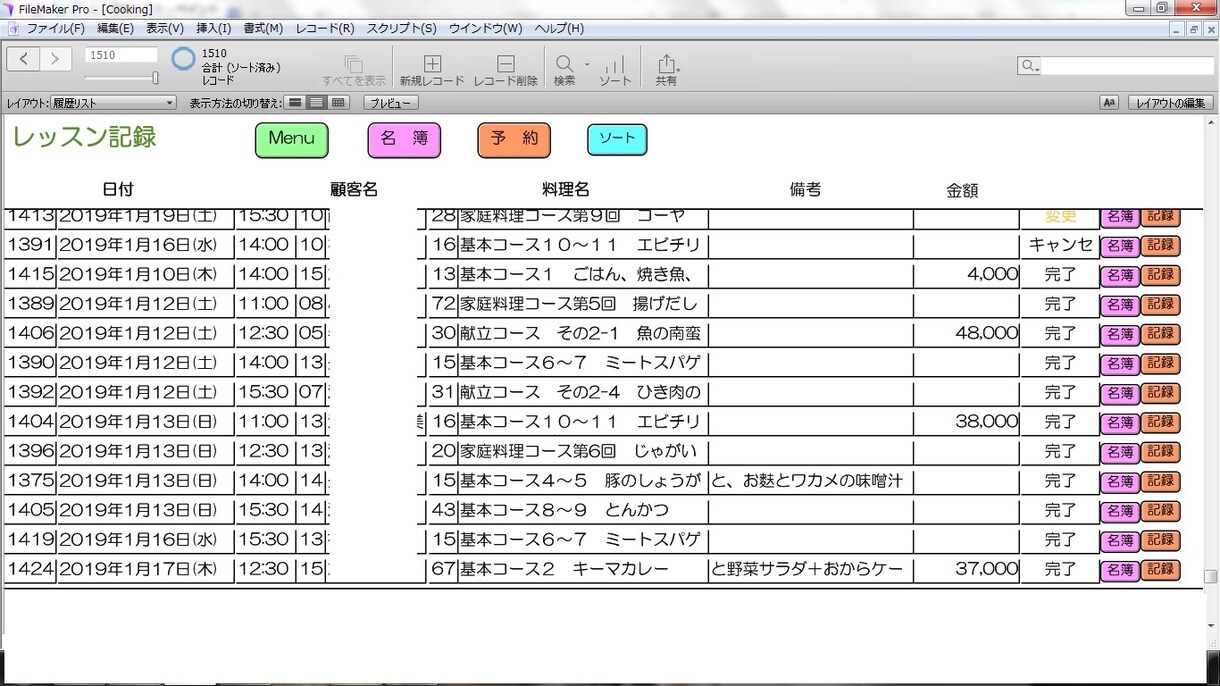Expand the 検索 dropdown arrow
The width and height of the screenshot is (1220, 686).
(x=587, y=64)
